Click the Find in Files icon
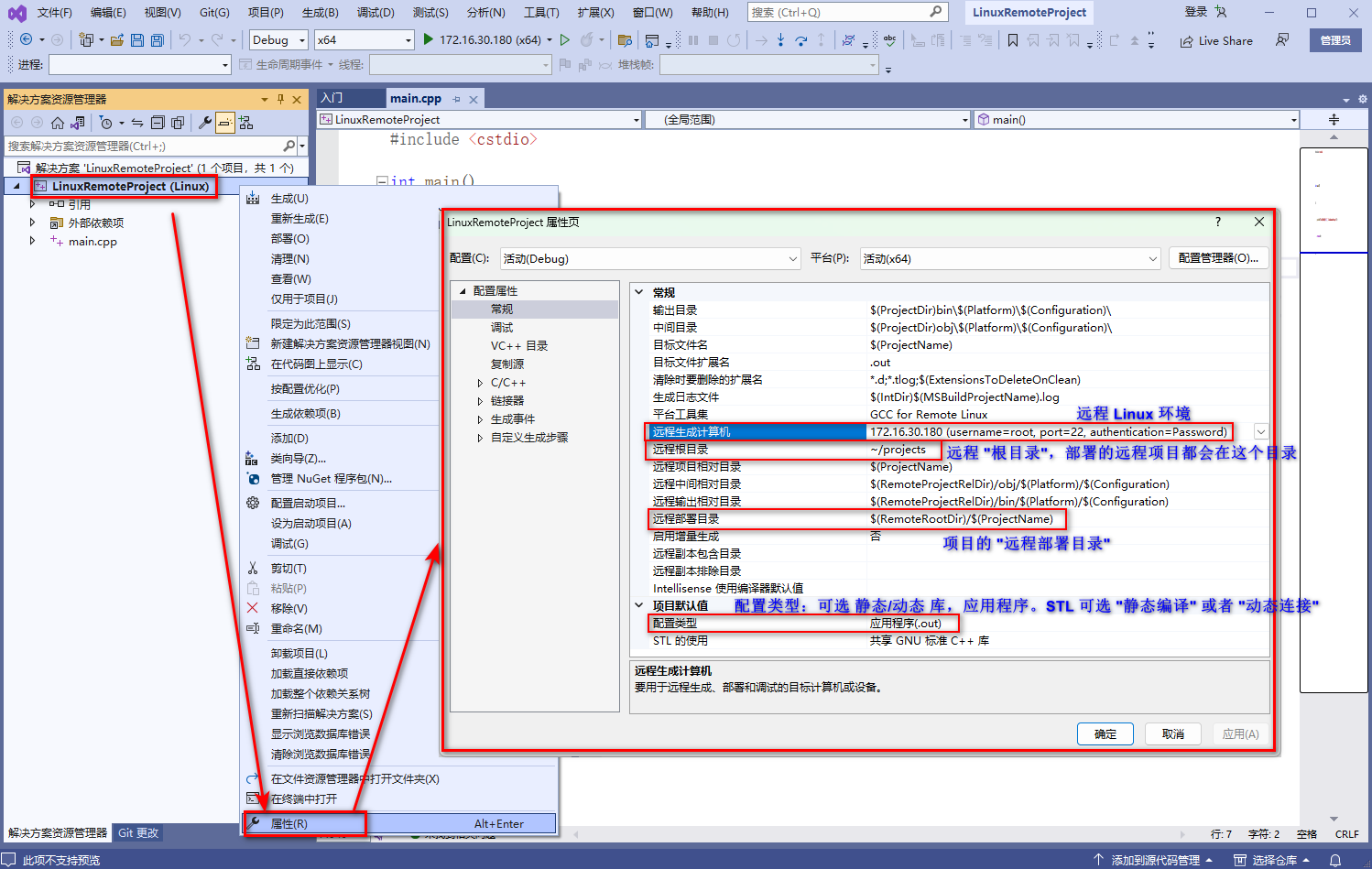The height and width of the screenshot is (869, 1372). pos(626,40)
